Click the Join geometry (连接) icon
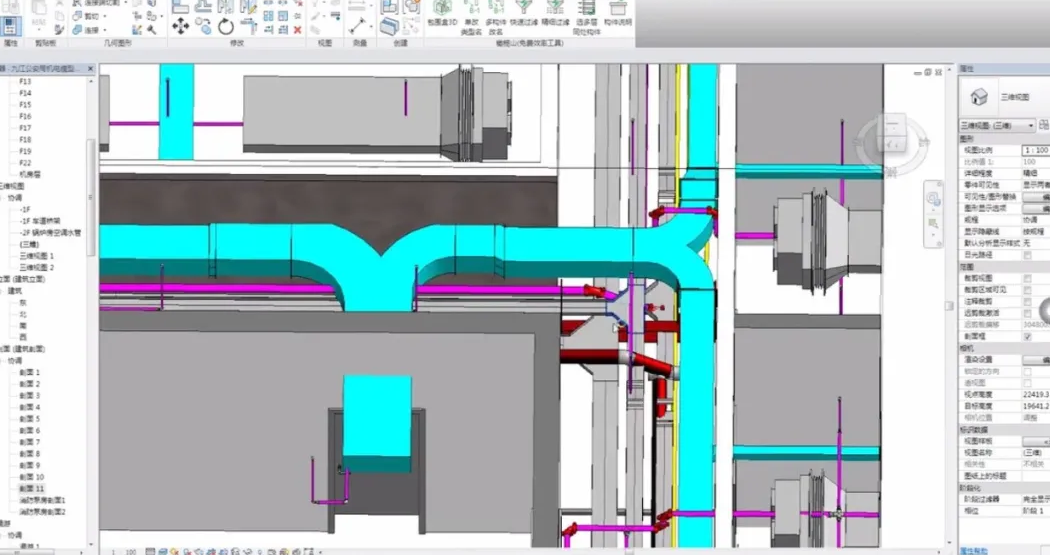 click(77, 29)
